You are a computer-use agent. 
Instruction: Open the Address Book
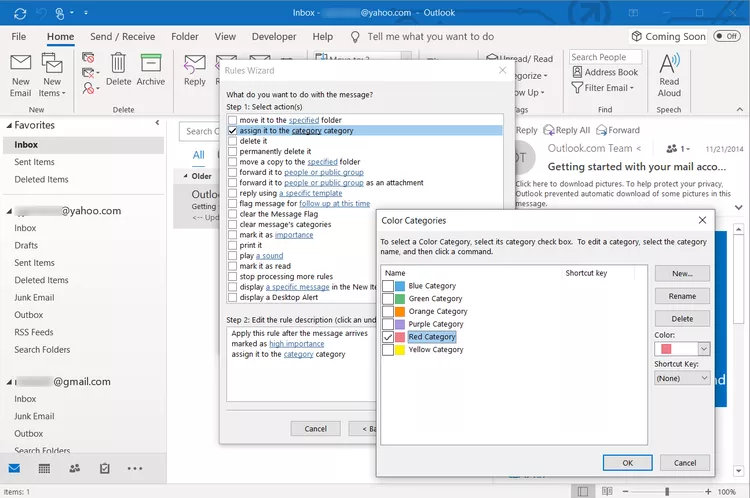click(x=605, y=72)
